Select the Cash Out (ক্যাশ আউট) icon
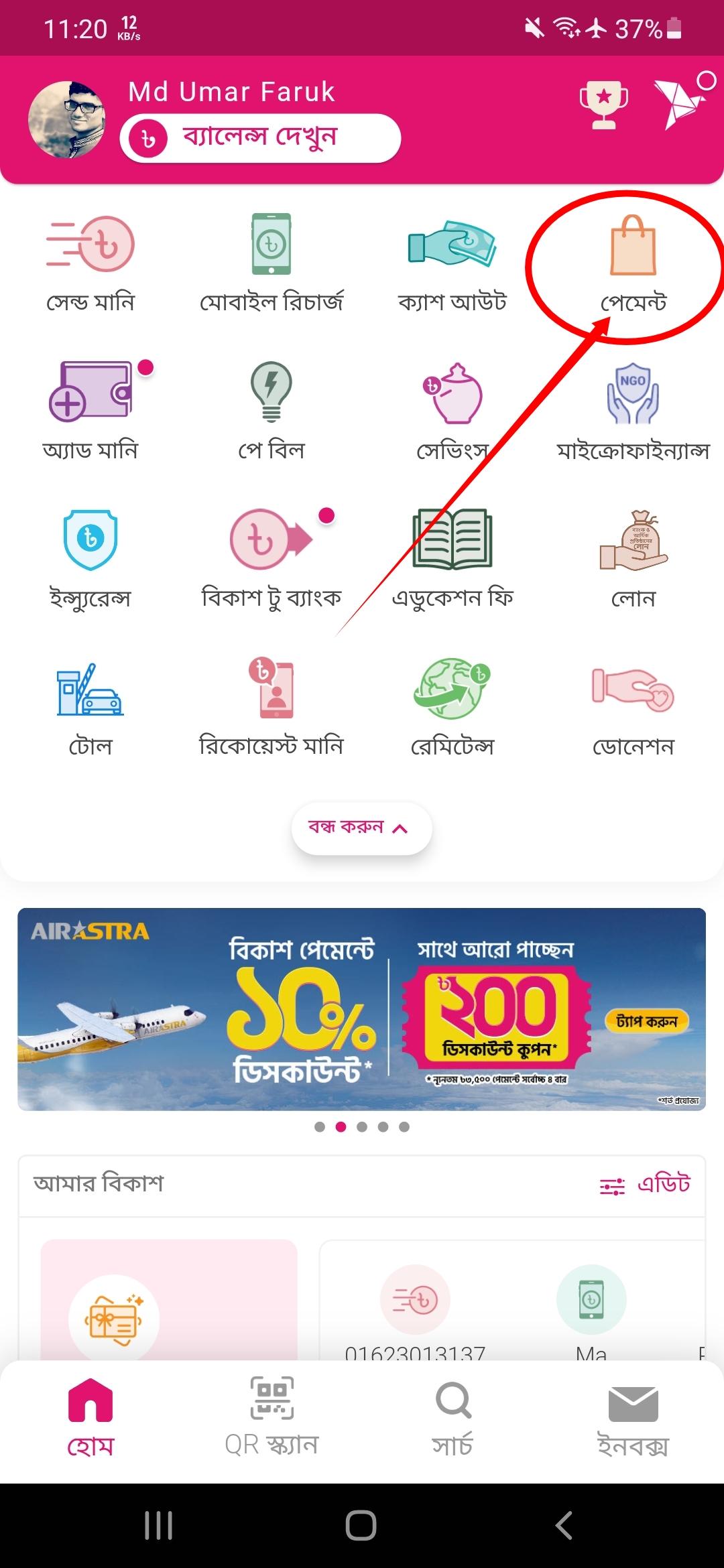This screenshot has height=1568, width=724. click(x=452, y=244)
